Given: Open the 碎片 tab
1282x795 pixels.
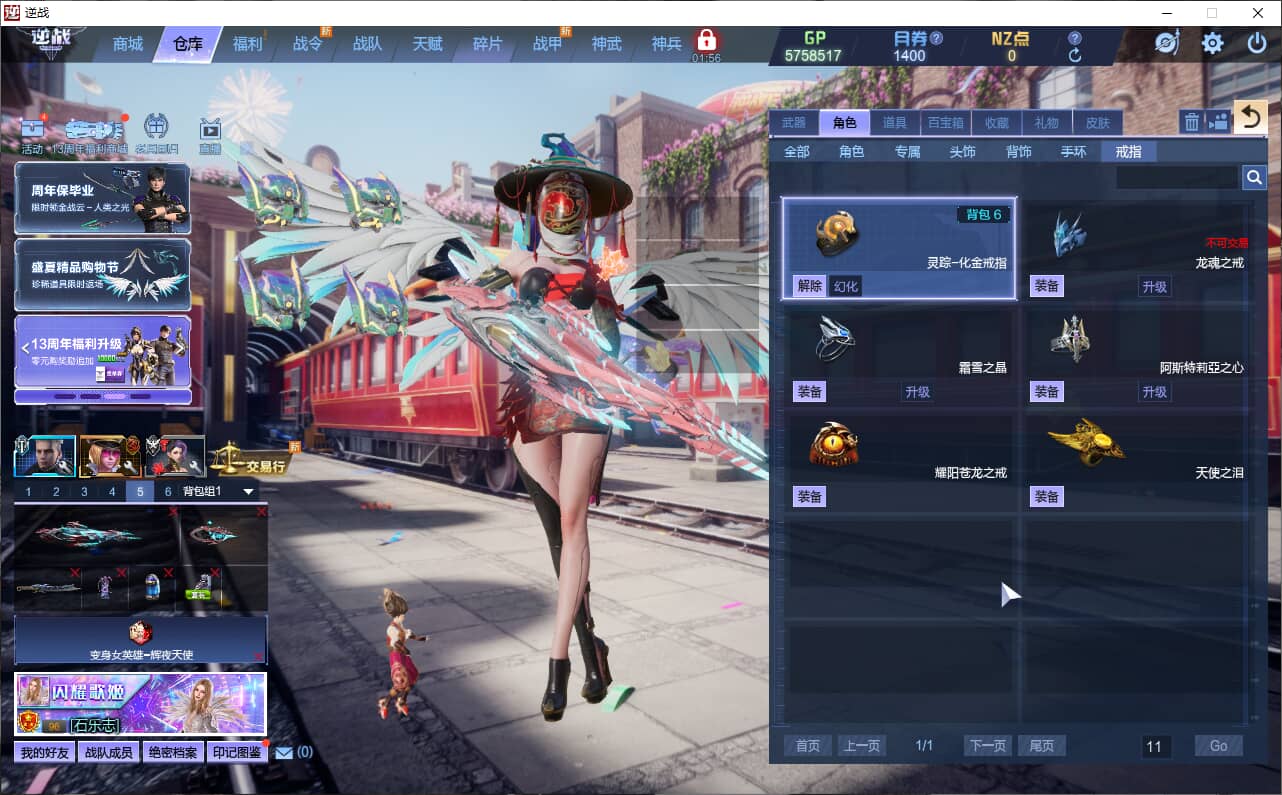Looking at the screenshot, I should point(487,44).
